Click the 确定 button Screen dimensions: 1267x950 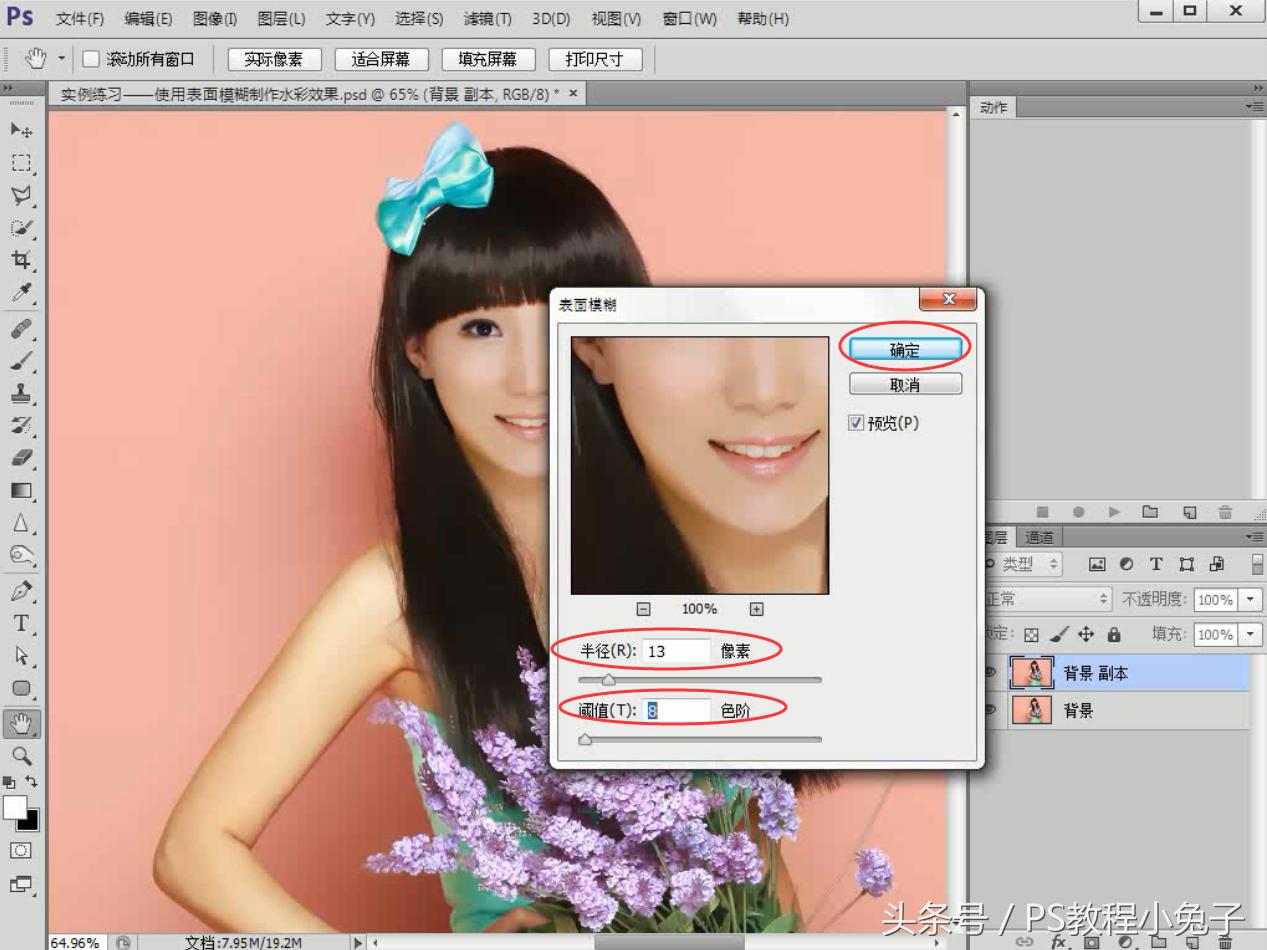pyautogui.click(x=905, y=349)
